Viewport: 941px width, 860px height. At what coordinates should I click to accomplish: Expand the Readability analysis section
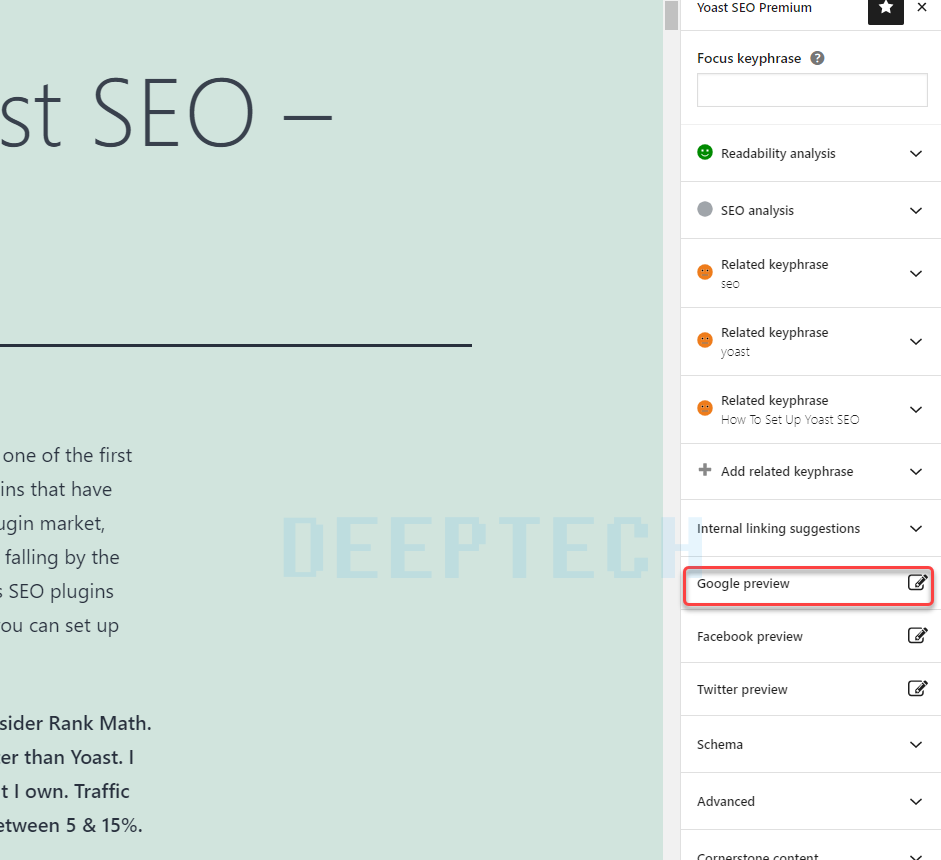pyautogui.click(x=915, y=154)
